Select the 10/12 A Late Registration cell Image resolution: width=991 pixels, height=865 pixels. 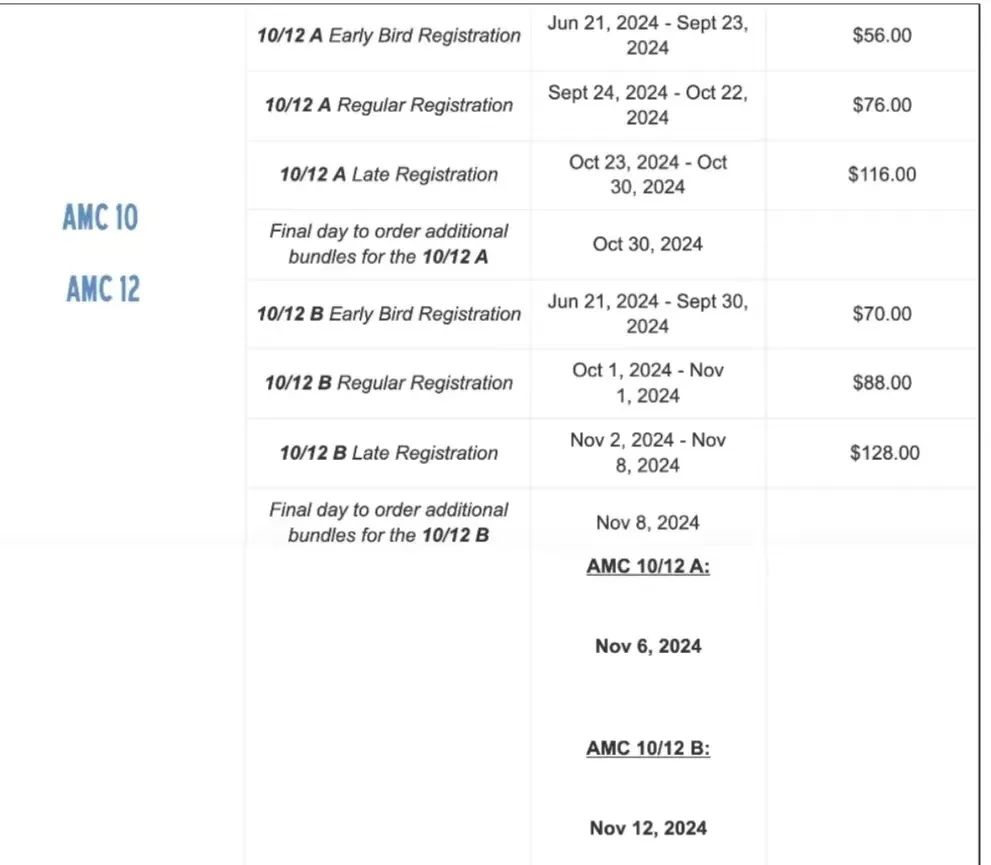389,174
